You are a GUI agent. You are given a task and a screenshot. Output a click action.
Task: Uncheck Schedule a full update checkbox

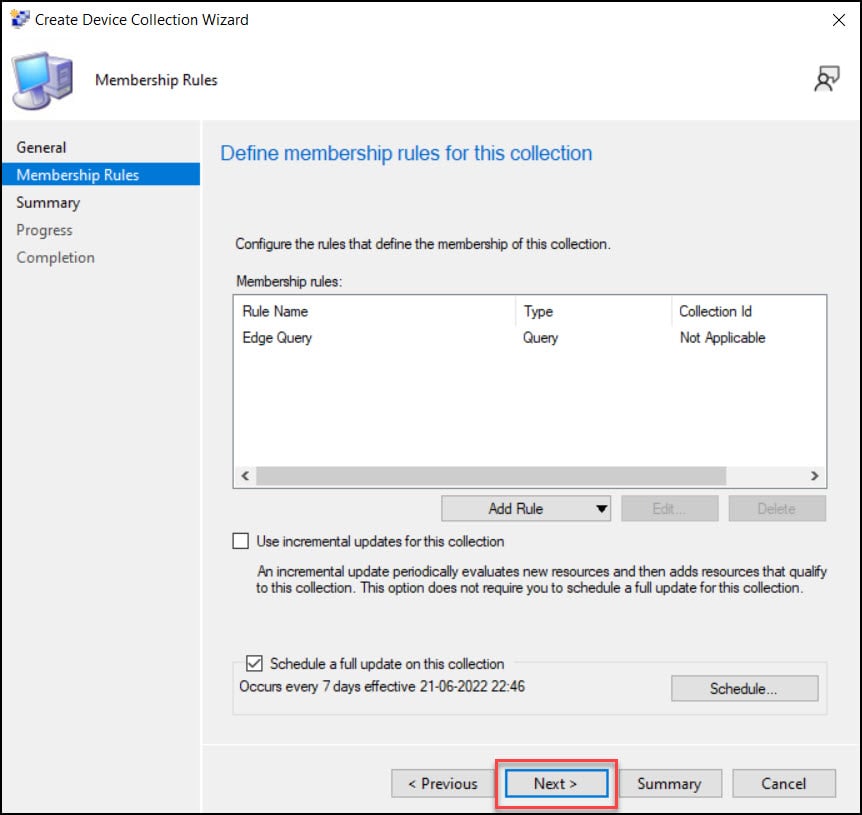click(254, 663)
